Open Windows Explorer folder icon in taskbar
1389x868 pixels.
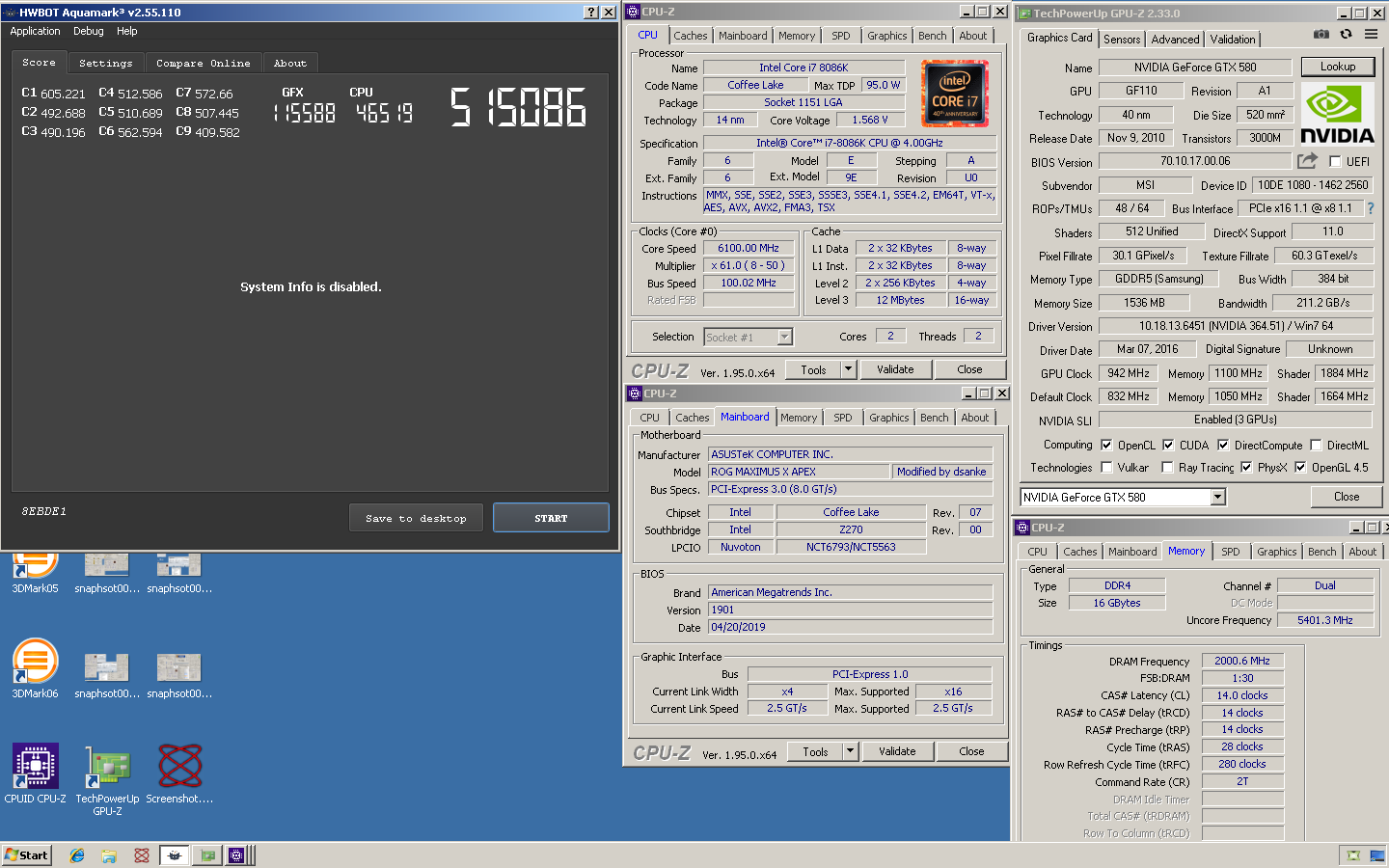click(109, 855)
